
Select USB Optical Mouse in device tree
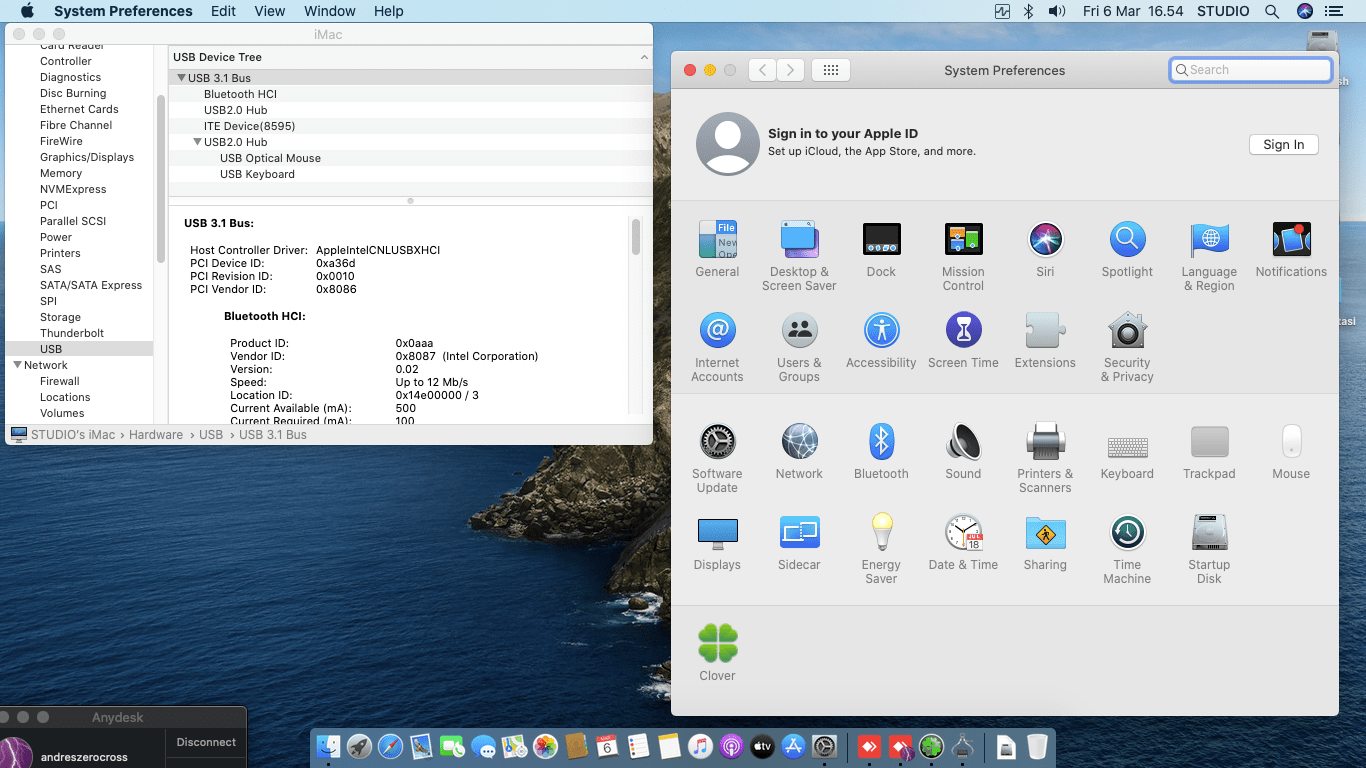(410, 158)
